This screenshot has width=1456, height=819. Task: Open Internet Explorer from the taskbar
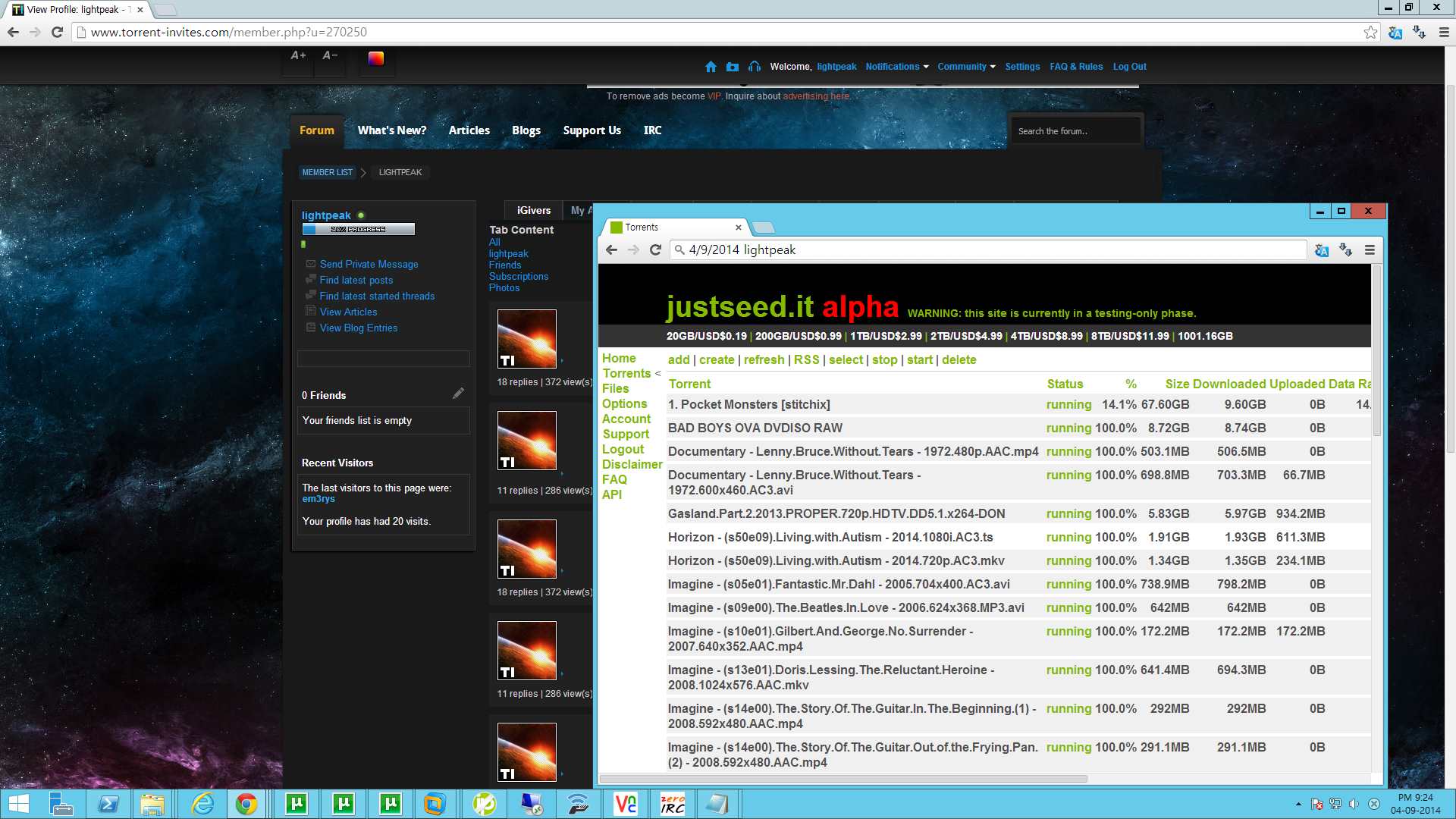click(203, 804)
